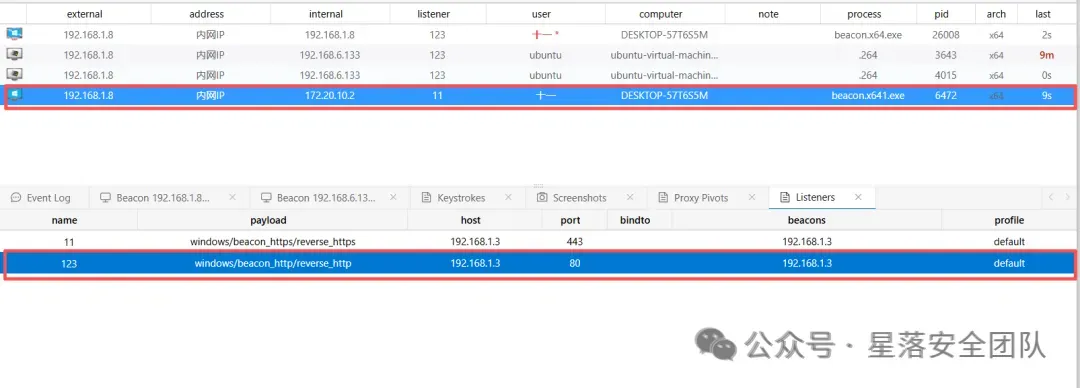Click the camera icon on the Screenshots tab
1080x388 pixels.
542,198
